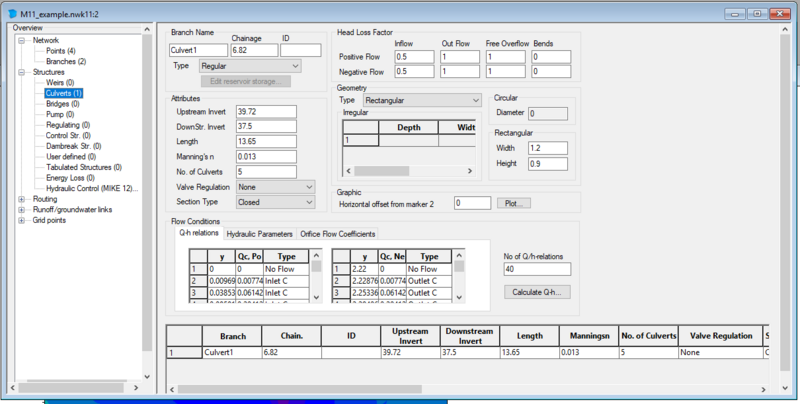Click the No of Q/h-relations field
800x404 pixels.
pos(537,269)
